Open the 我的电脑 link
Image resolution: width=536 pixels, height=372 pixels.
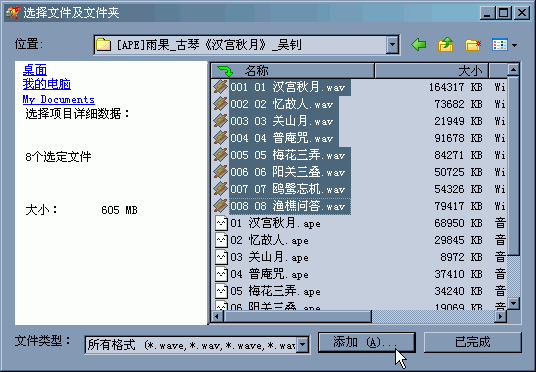pyautogui.click(x=47, y=84)
